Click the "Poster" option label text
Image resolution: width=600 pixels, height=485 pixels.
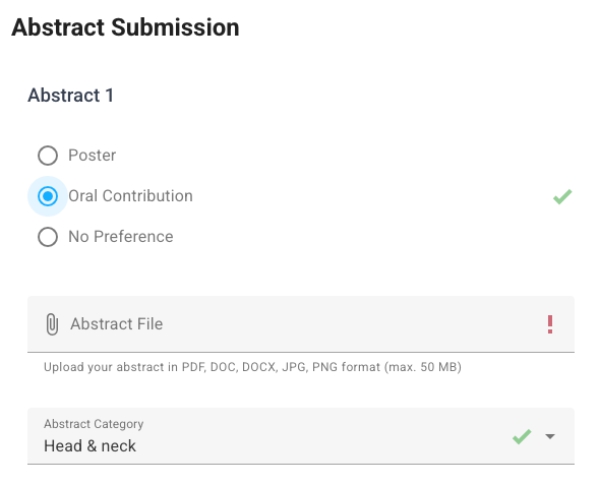[x=92, y=156]
